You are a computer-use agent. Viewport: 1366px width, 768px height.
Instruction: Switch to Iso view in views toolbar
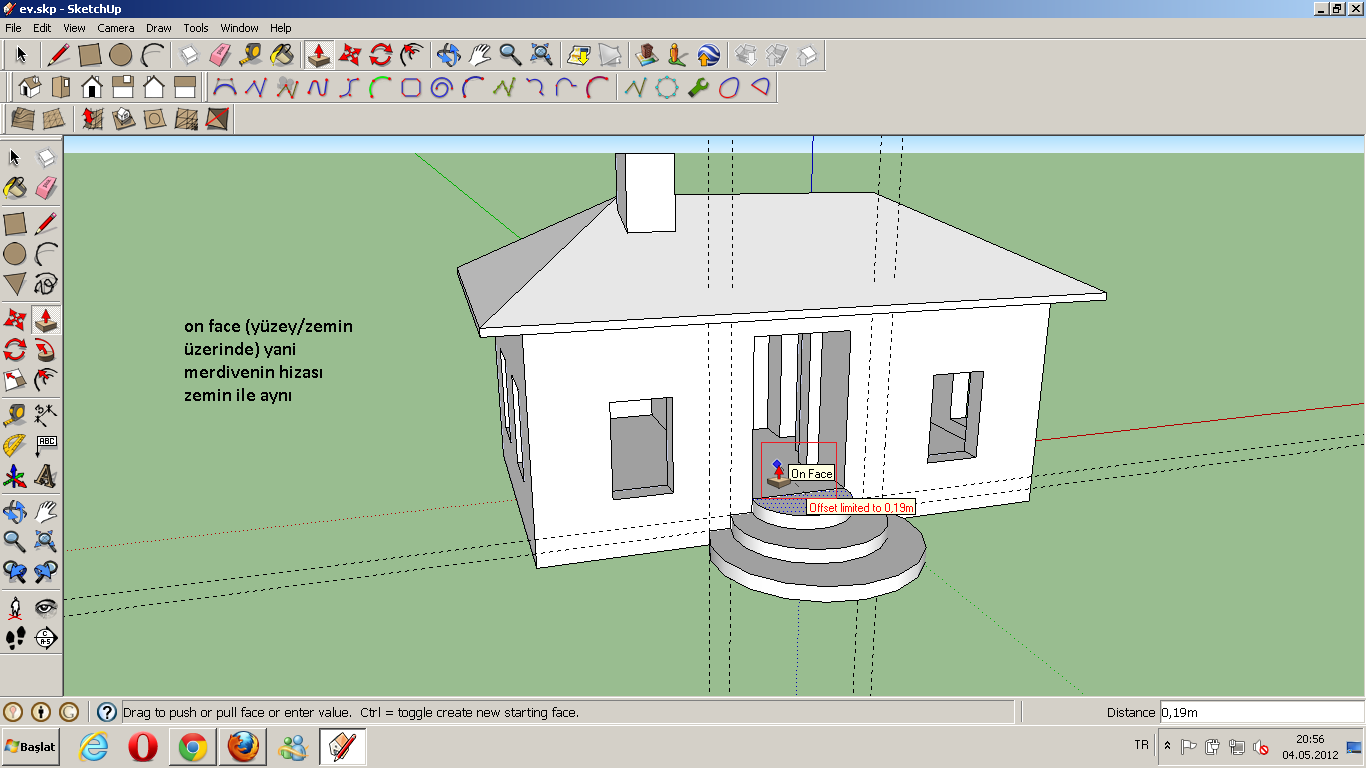click(x=30, y=87)
